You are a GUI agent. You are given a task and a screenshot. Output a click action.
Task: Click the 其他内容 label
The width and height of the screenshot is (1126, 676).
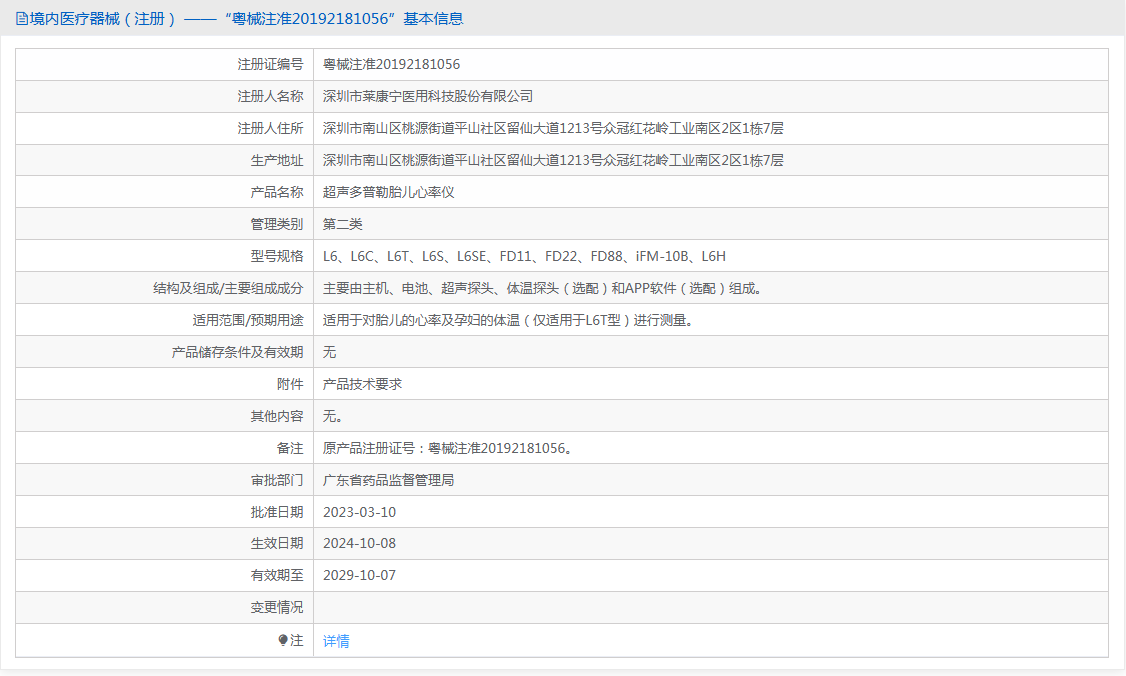[x=276, y=416]
